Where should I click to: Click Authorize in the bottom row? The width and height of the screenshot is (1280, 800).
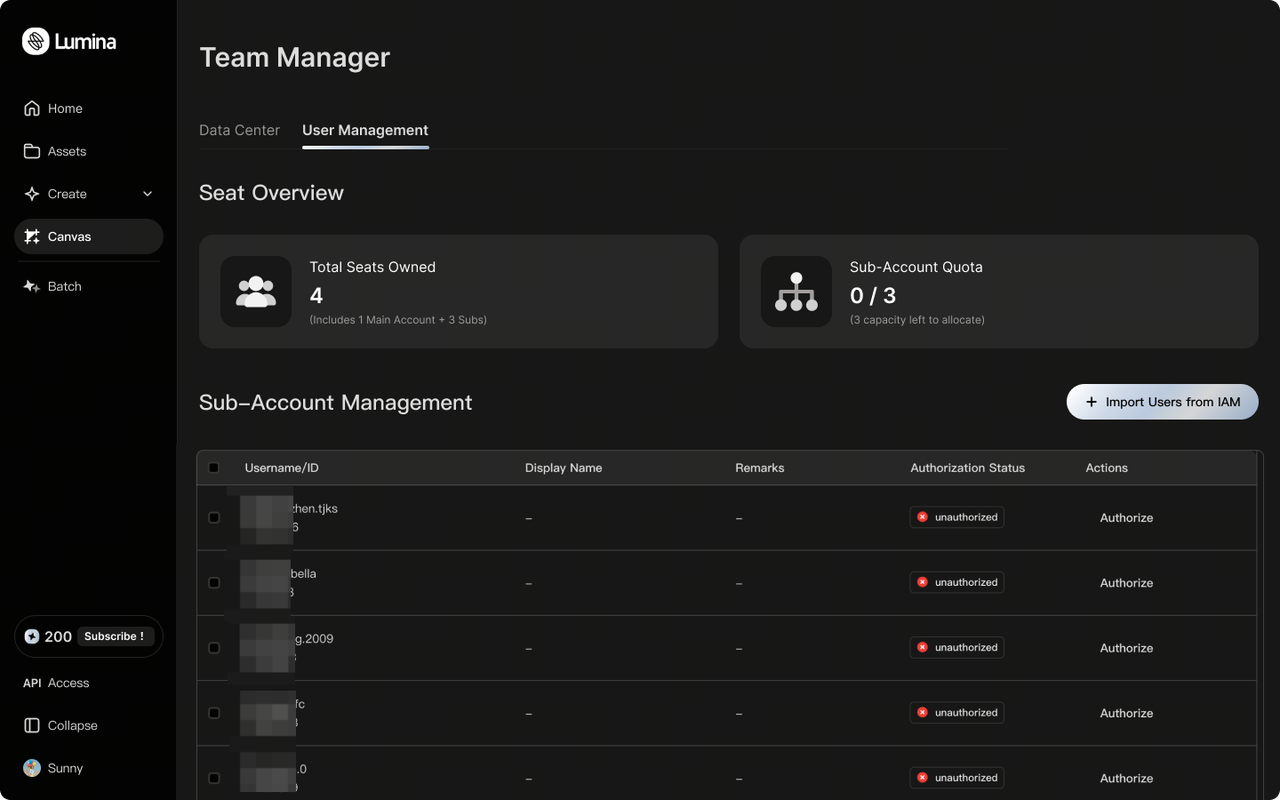coord(1126,778)
